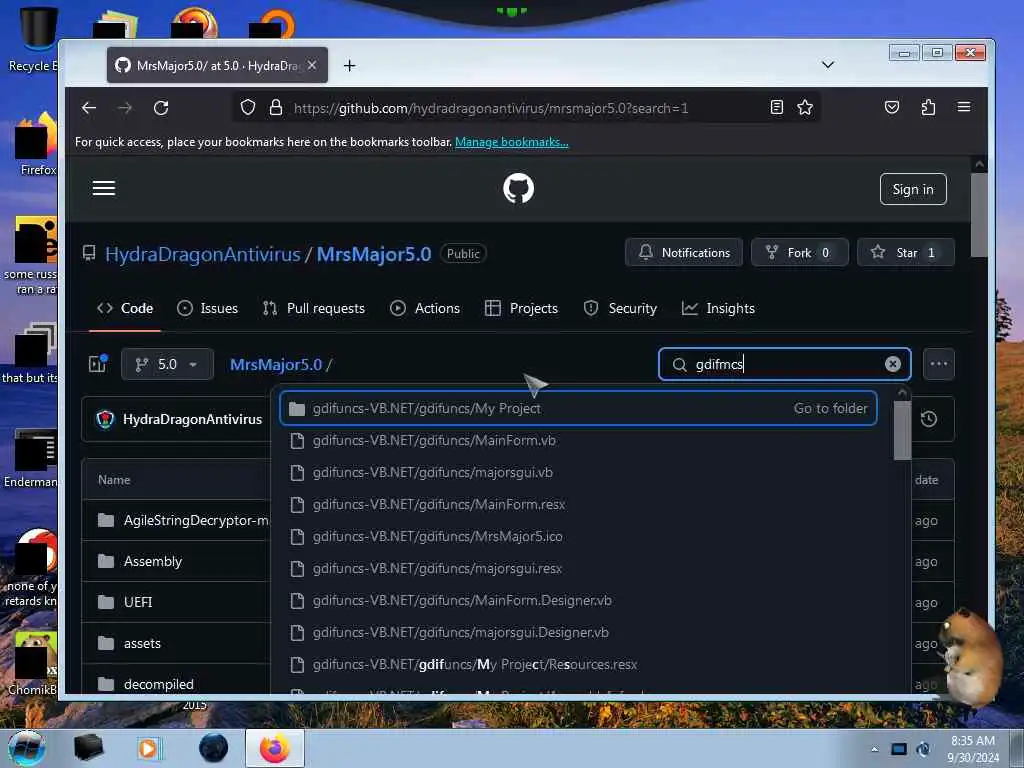Open the Windows Start menu orb
Image resolution: width=1024 pixels, height=768 pixels.
[x=27, y=749]
